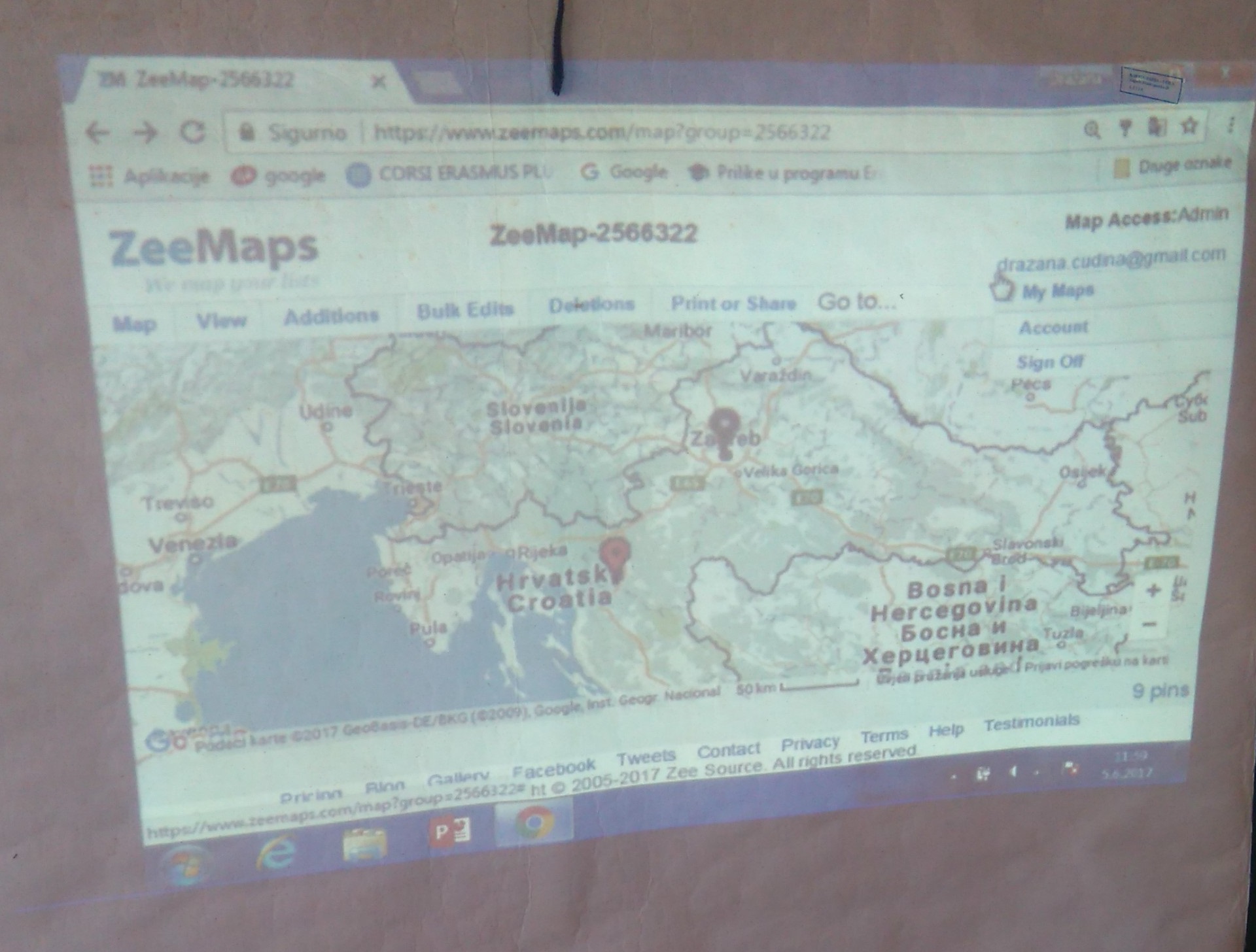Open the Contact footer link
The height and width of the screenshot is (952, 1256).
tap(728, 751)
